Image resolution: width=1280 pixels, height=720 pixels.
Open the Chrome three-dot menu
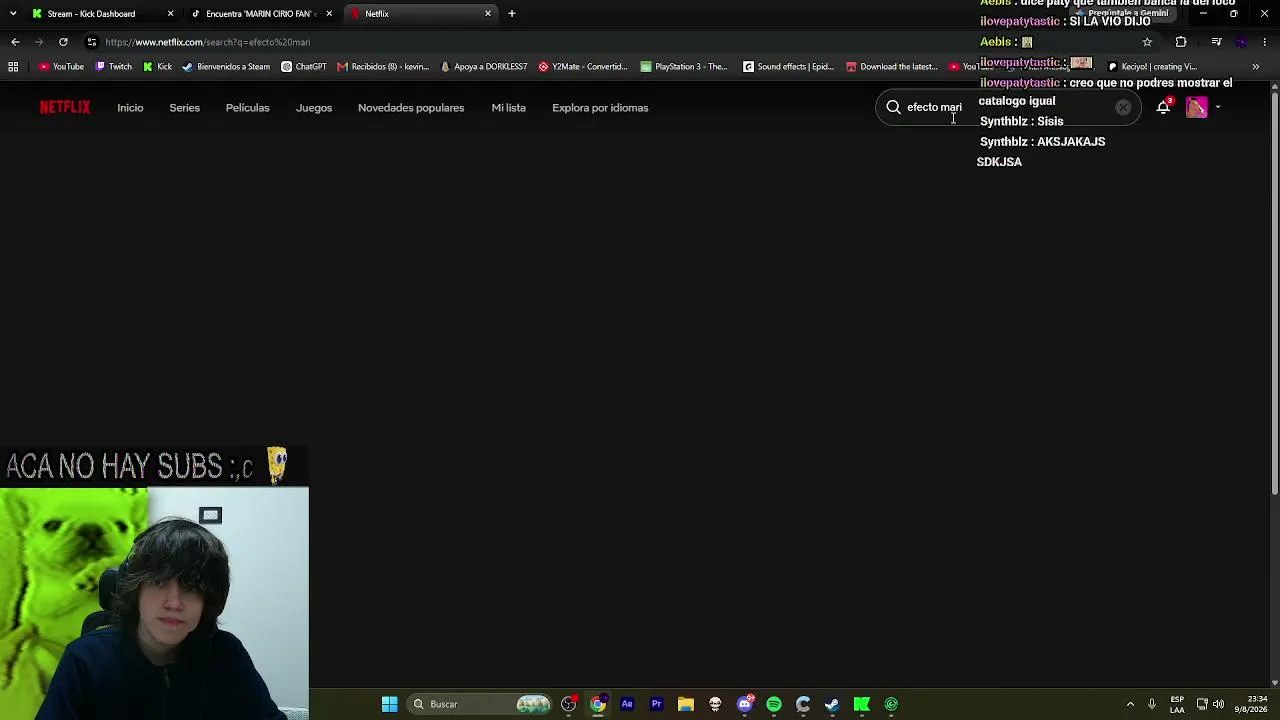click(x=1265, y=42)
